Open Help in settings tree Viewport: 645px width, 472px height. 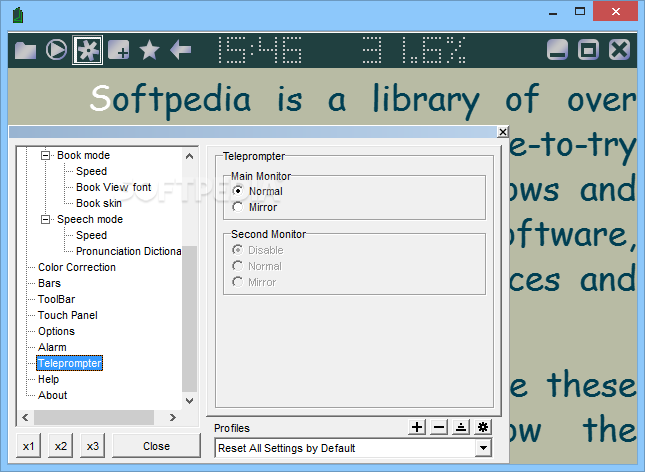tap(49, 379)
